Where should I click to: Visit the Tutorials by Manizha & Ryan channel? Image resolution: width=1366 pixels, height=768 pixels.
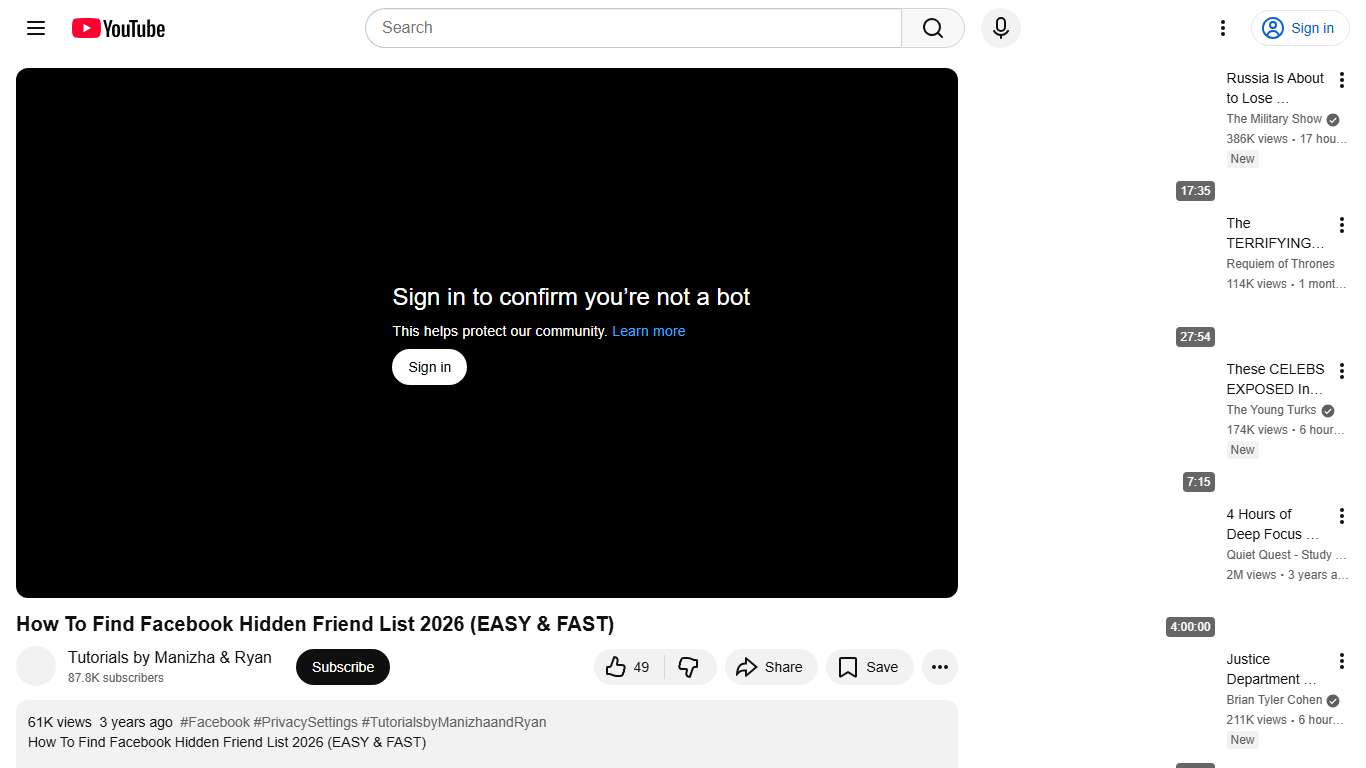click(169, 657)
